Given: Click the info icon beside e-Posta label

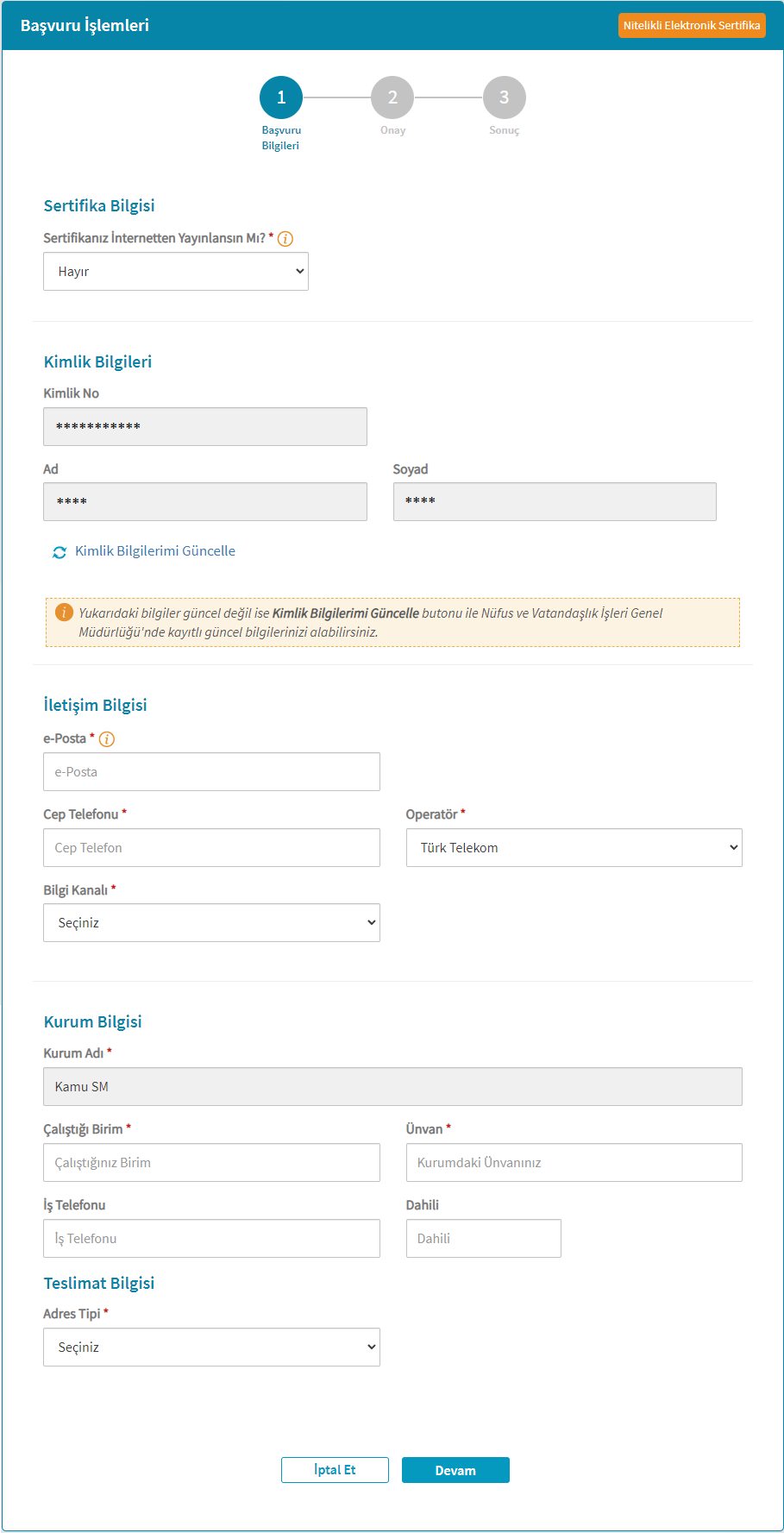Looking at the screenshot, I should point(107,739).
